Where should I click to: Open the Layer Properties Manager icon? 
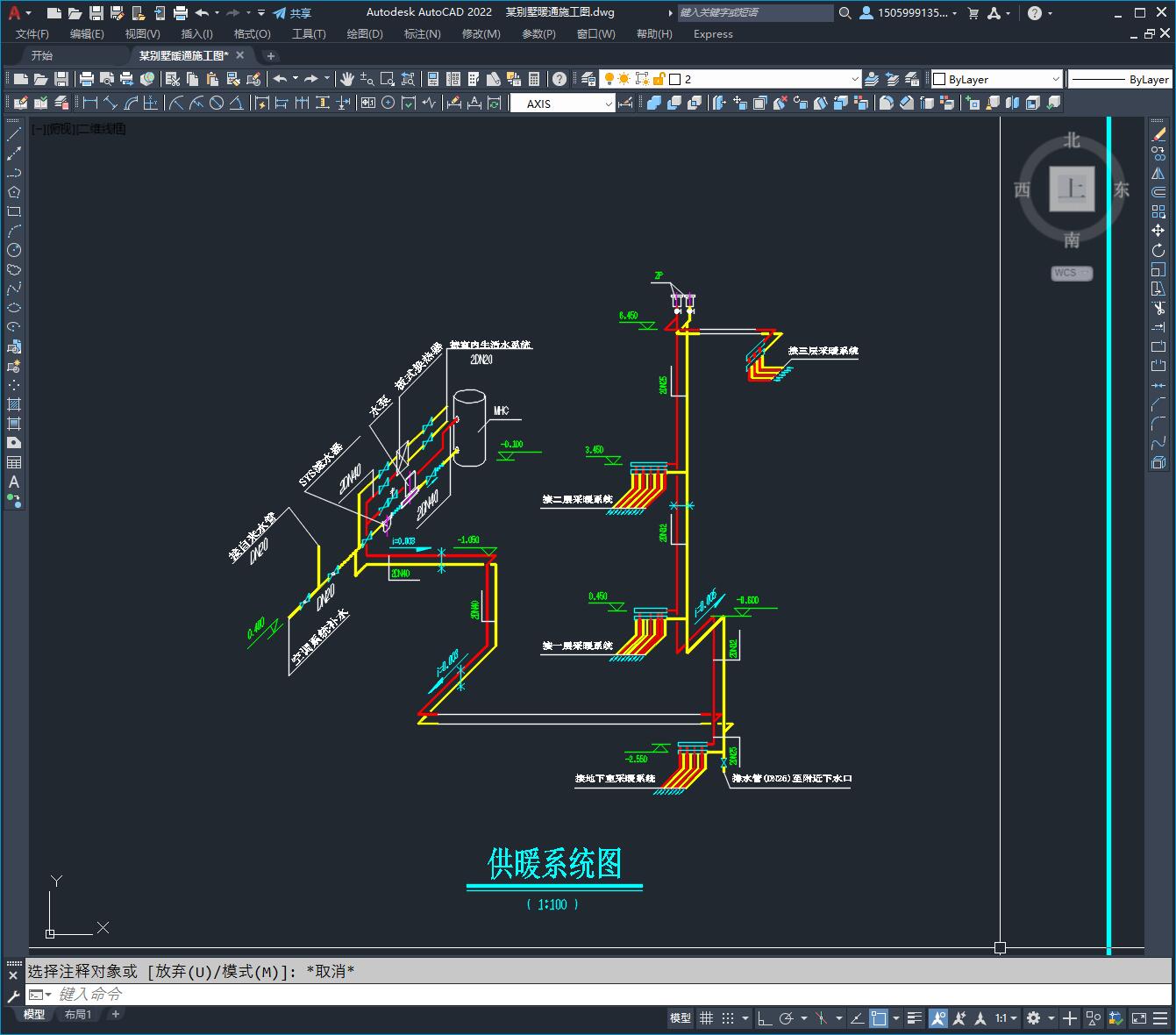[588, 79]
